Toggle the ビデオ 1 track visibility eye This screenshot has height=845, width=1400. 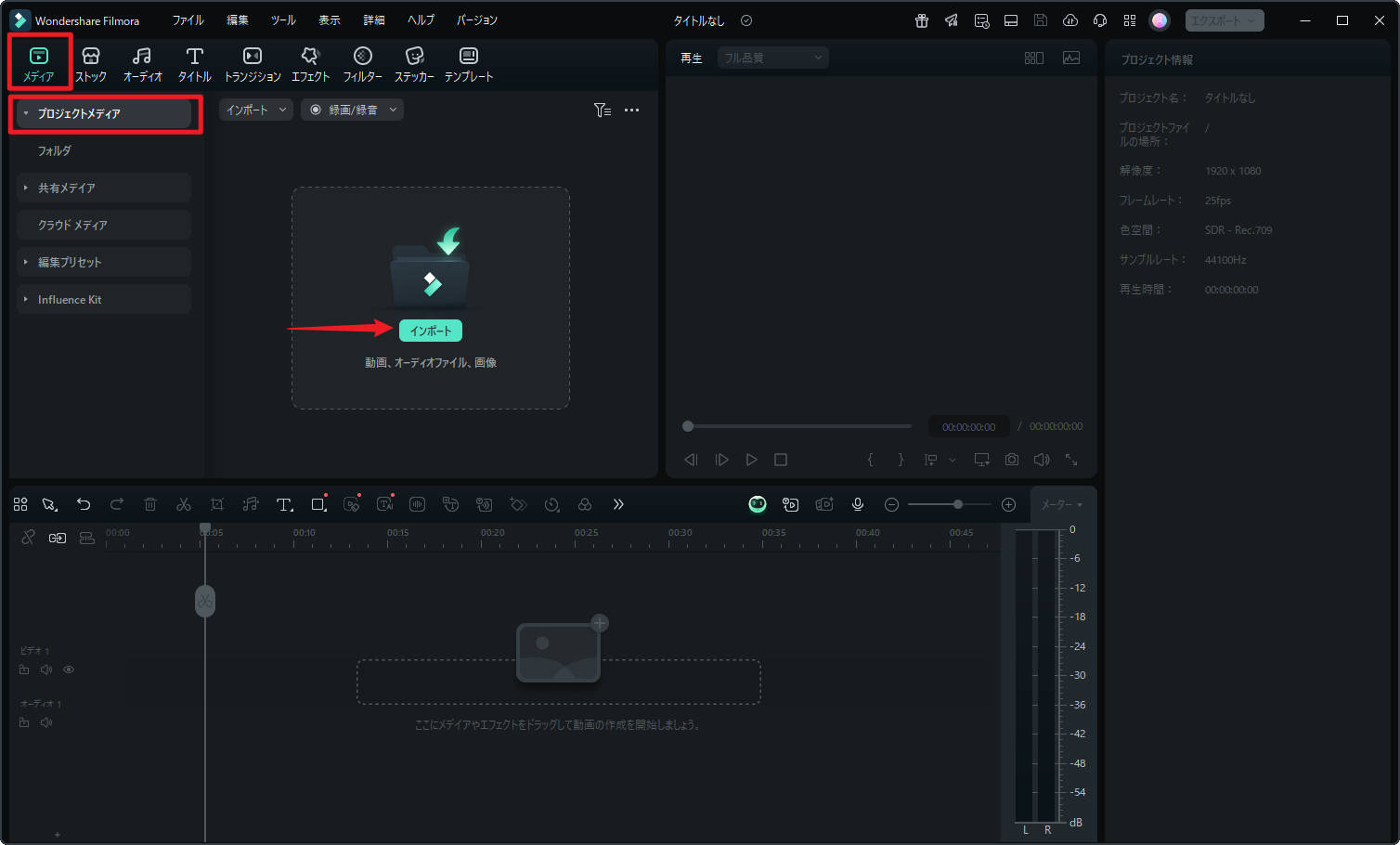pyautogui.click(x=69, y=669)
